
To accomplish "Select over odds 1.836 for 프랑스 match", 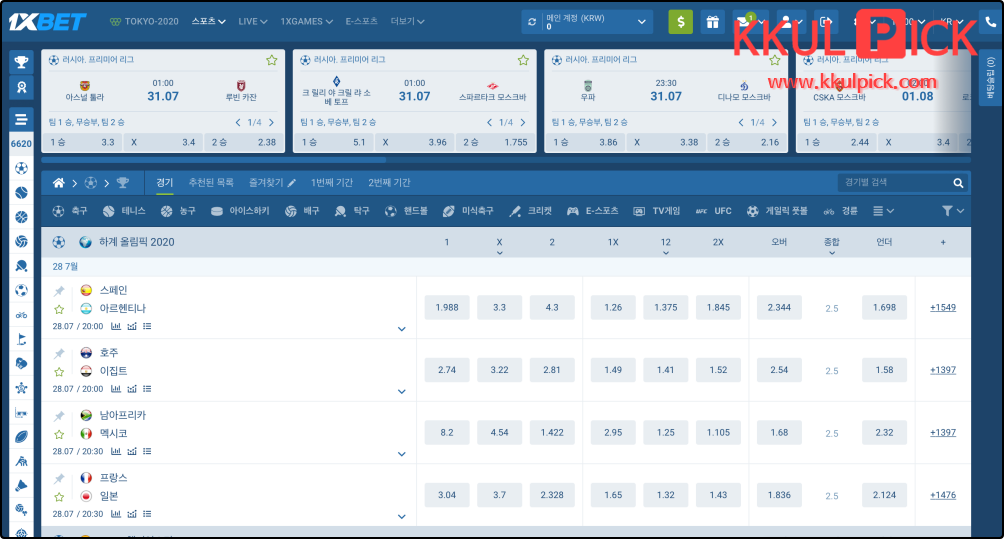I will click(779, 495).
